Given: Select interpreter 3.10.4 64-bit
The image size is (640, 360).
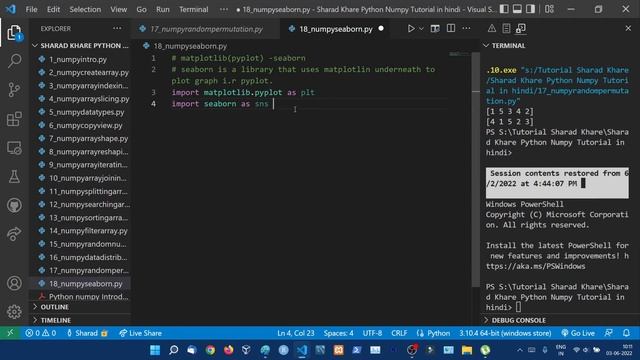Looking at the screenshot, I should click(505, 333).
